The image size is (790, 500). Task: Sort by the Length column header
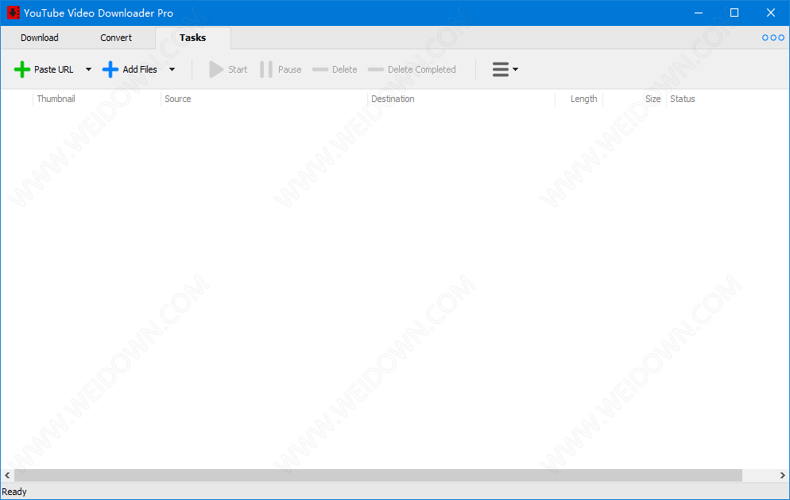click(x=583, y=99)
